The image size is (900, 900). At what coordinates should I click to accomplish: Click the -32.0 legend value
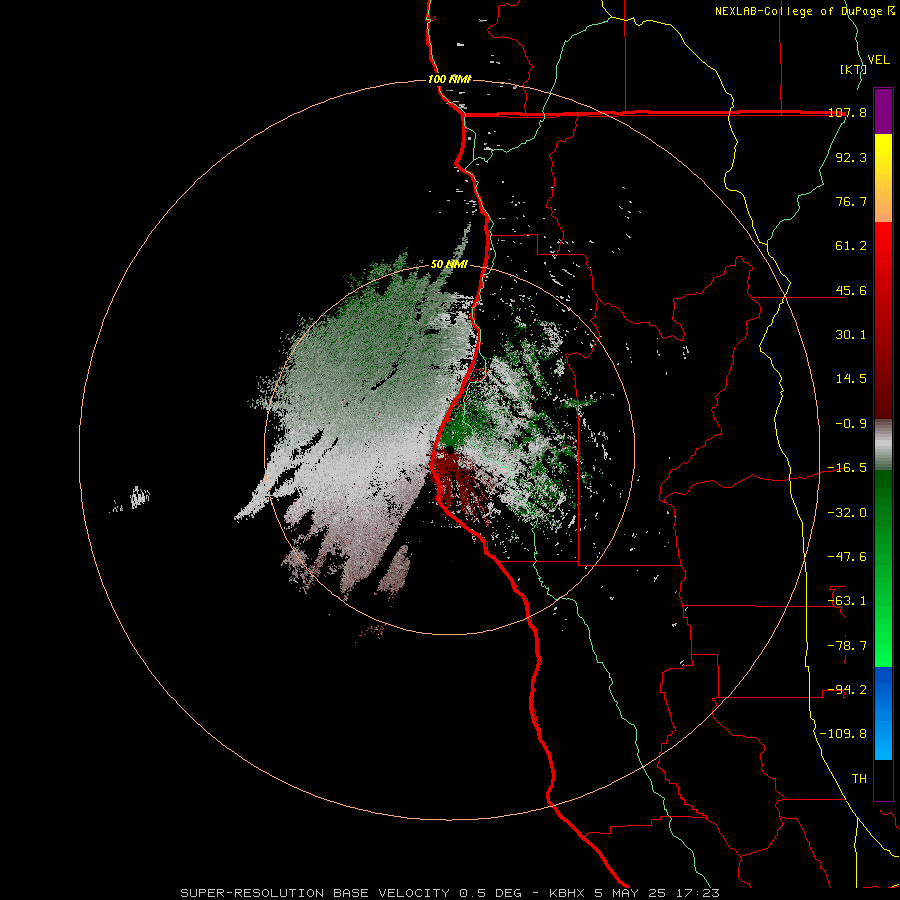click(848, 513)
